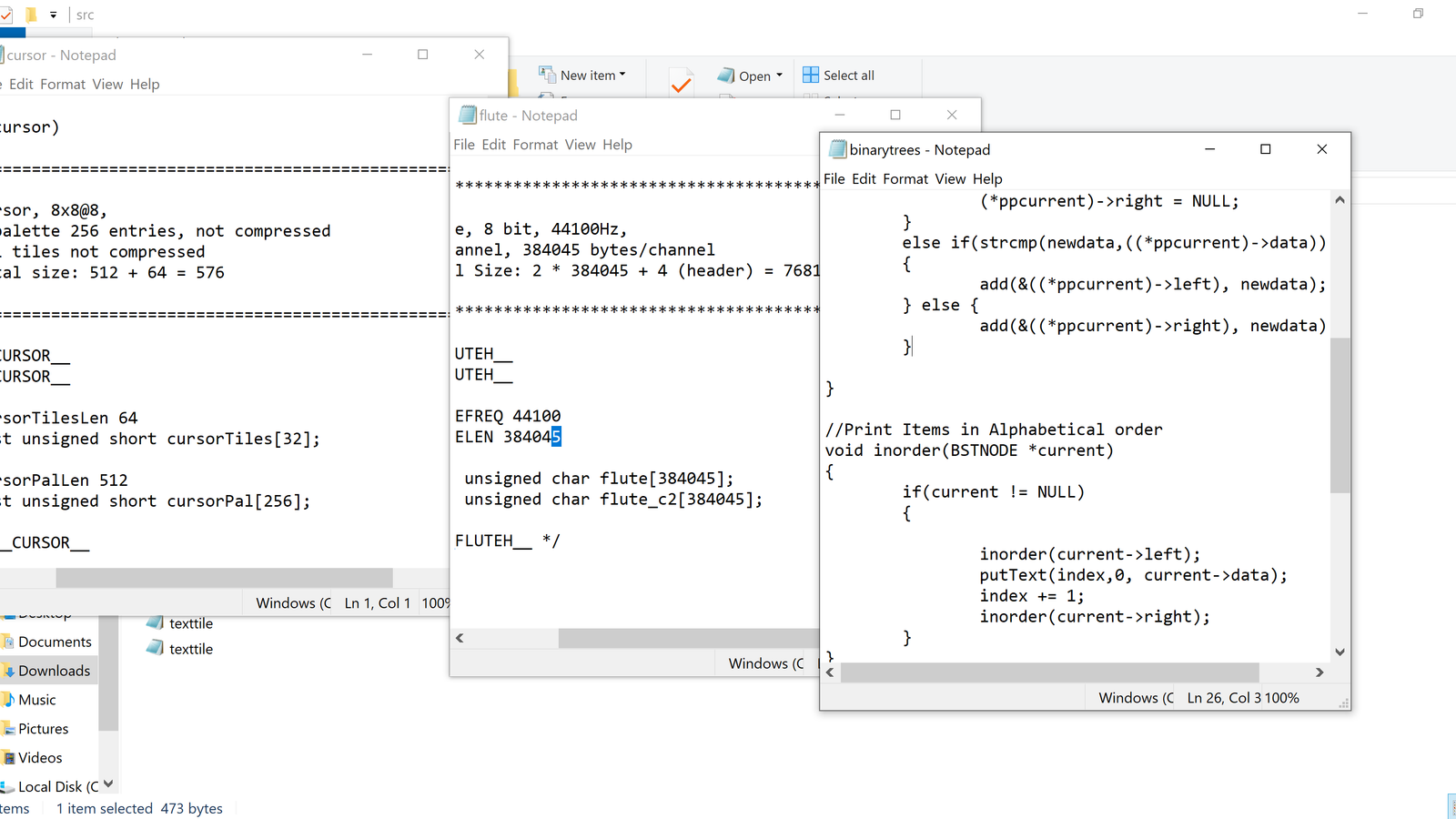Click Windows encoding status in binarytrees Notepad

click(x=1135, y=698)
